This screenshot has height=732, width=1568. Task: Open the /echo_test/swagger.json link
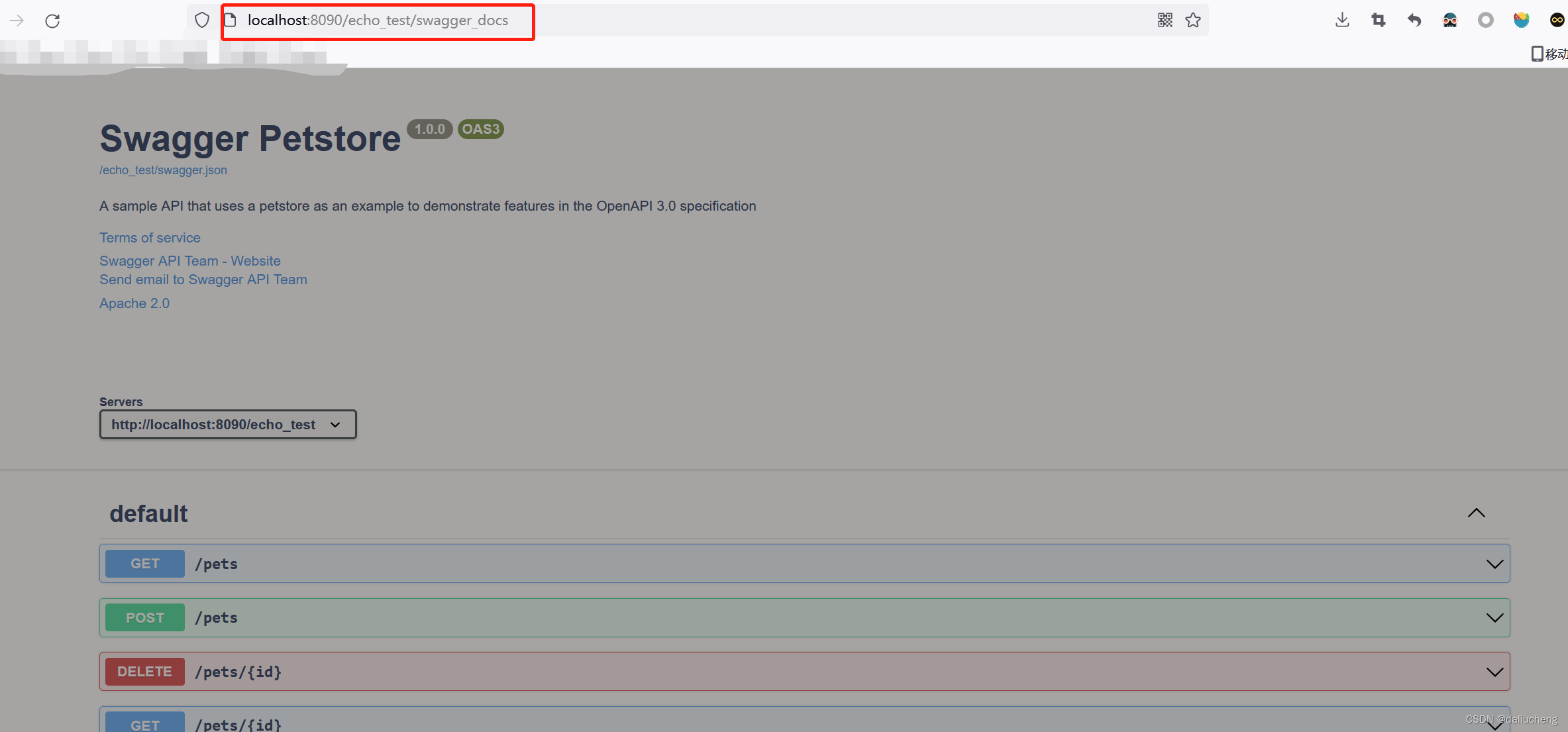tap(163, 170)
